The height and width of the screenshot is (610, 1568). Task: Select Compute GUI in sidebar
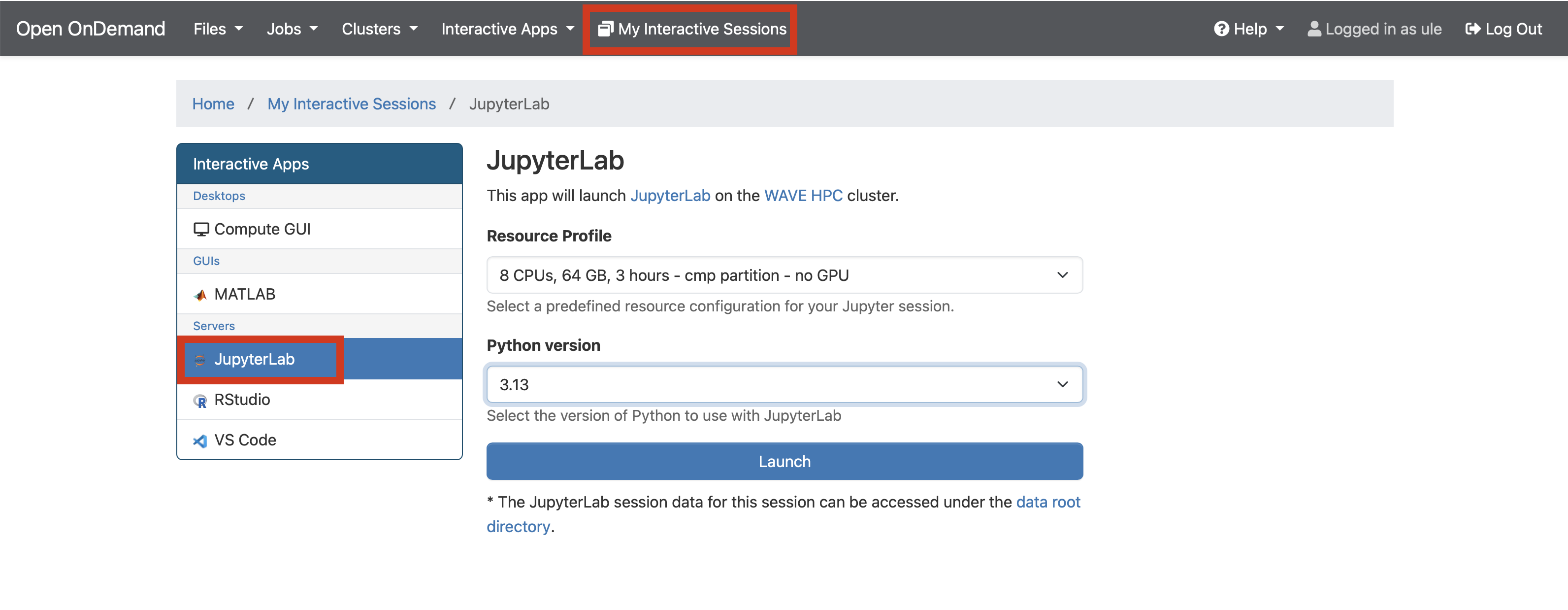(x=319, y=229)
